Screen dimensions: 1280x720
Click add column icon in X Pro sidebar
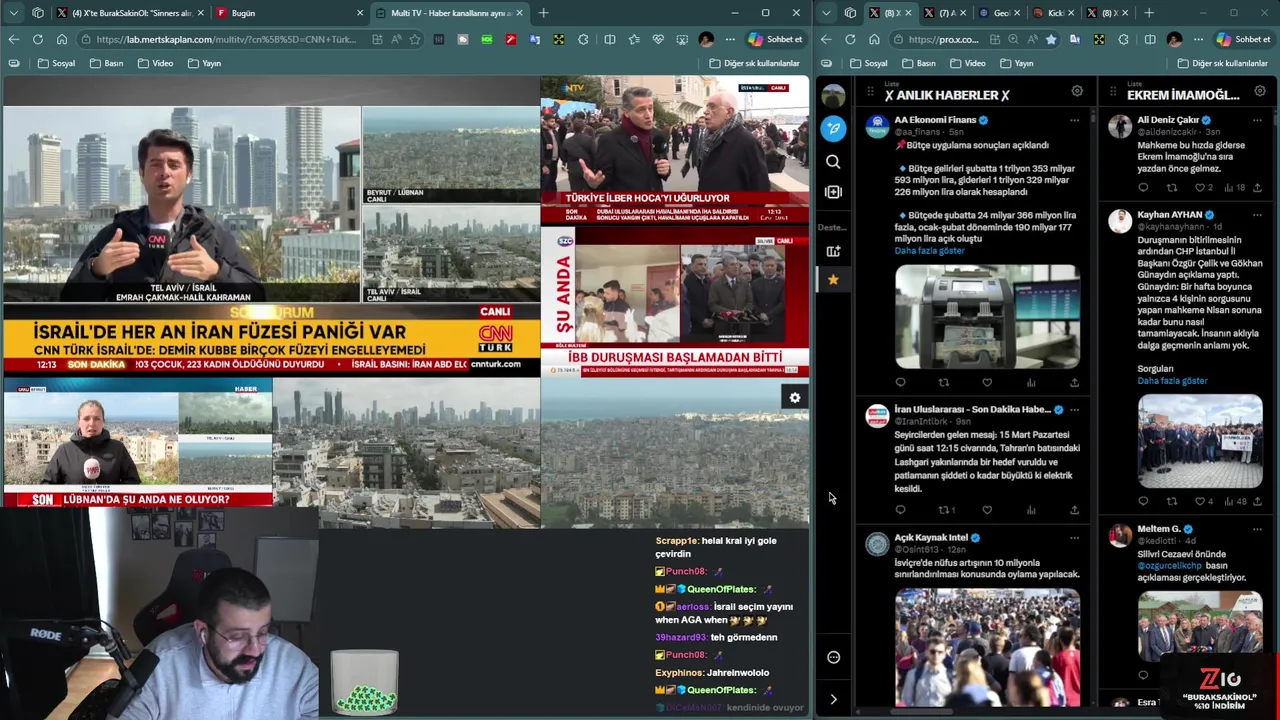pos(833,192)
